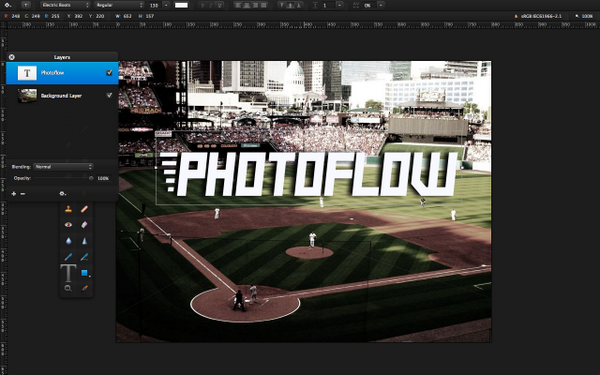Center align the text
Image resolution: width=600 pixels, height=375 pixels.
click(x=246, y=5)
